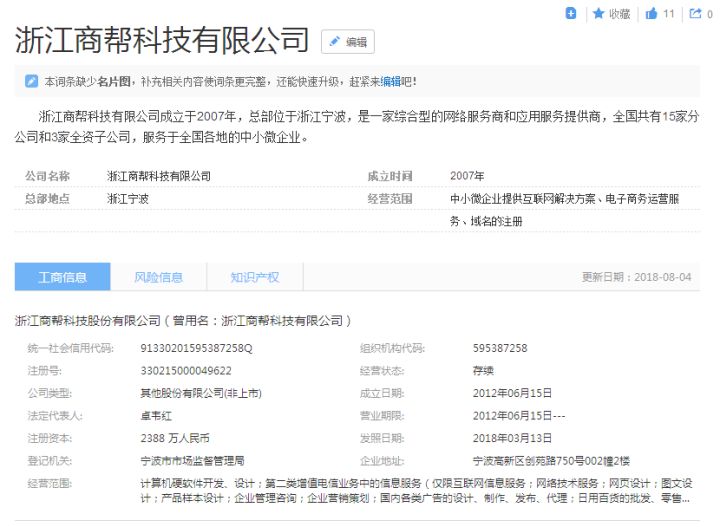This screenshot has width=720, height=527.
Task: Click the share count number 0
Action: pos(709,14)
